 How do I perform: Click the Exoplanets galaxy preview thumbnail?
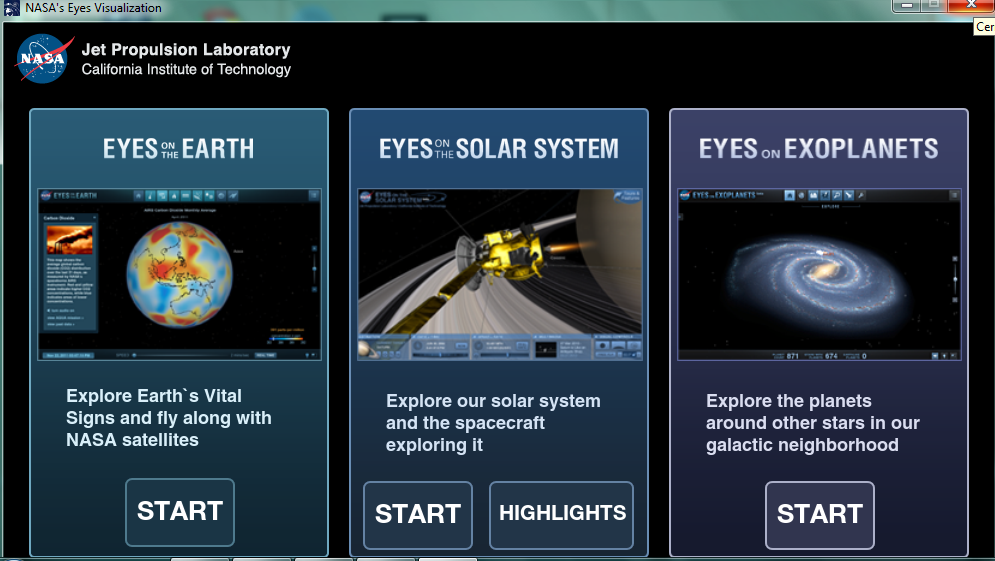tap(819, 274)
